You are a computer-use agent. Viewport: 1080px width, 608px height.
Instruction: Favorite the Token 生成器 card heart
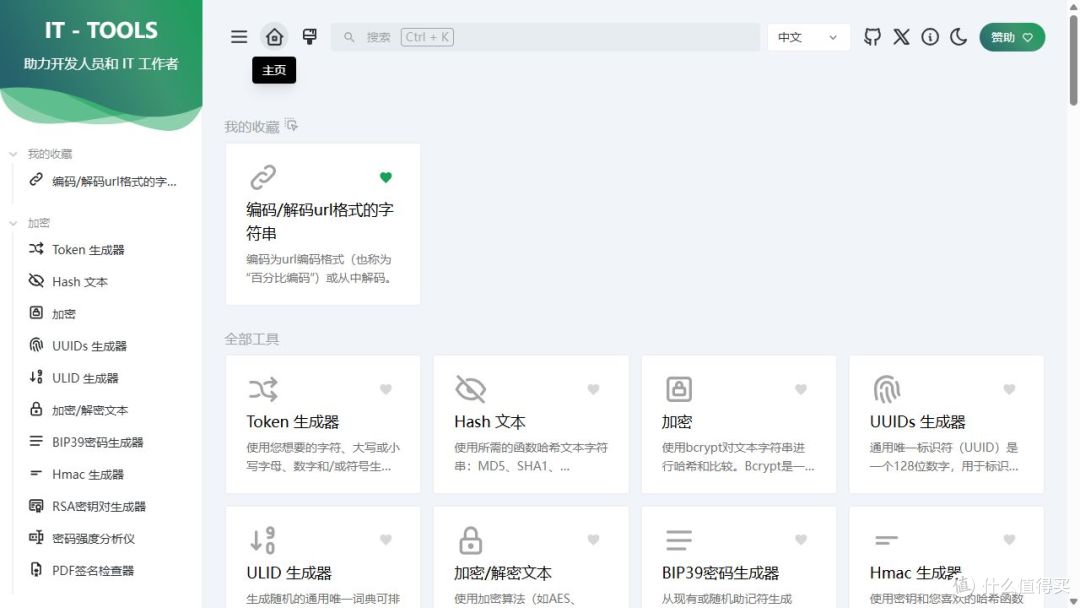click(386, 390)
